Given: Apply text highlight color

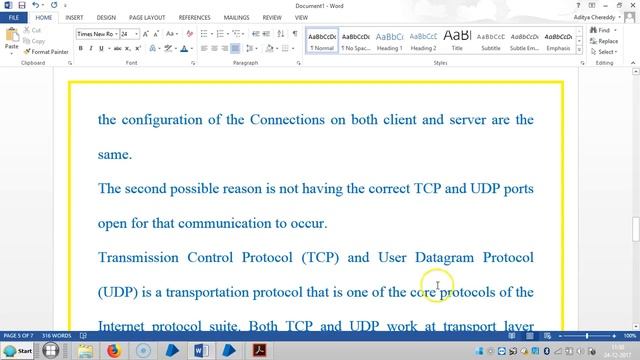Looking at the screenshot, I should coord(168,48).
